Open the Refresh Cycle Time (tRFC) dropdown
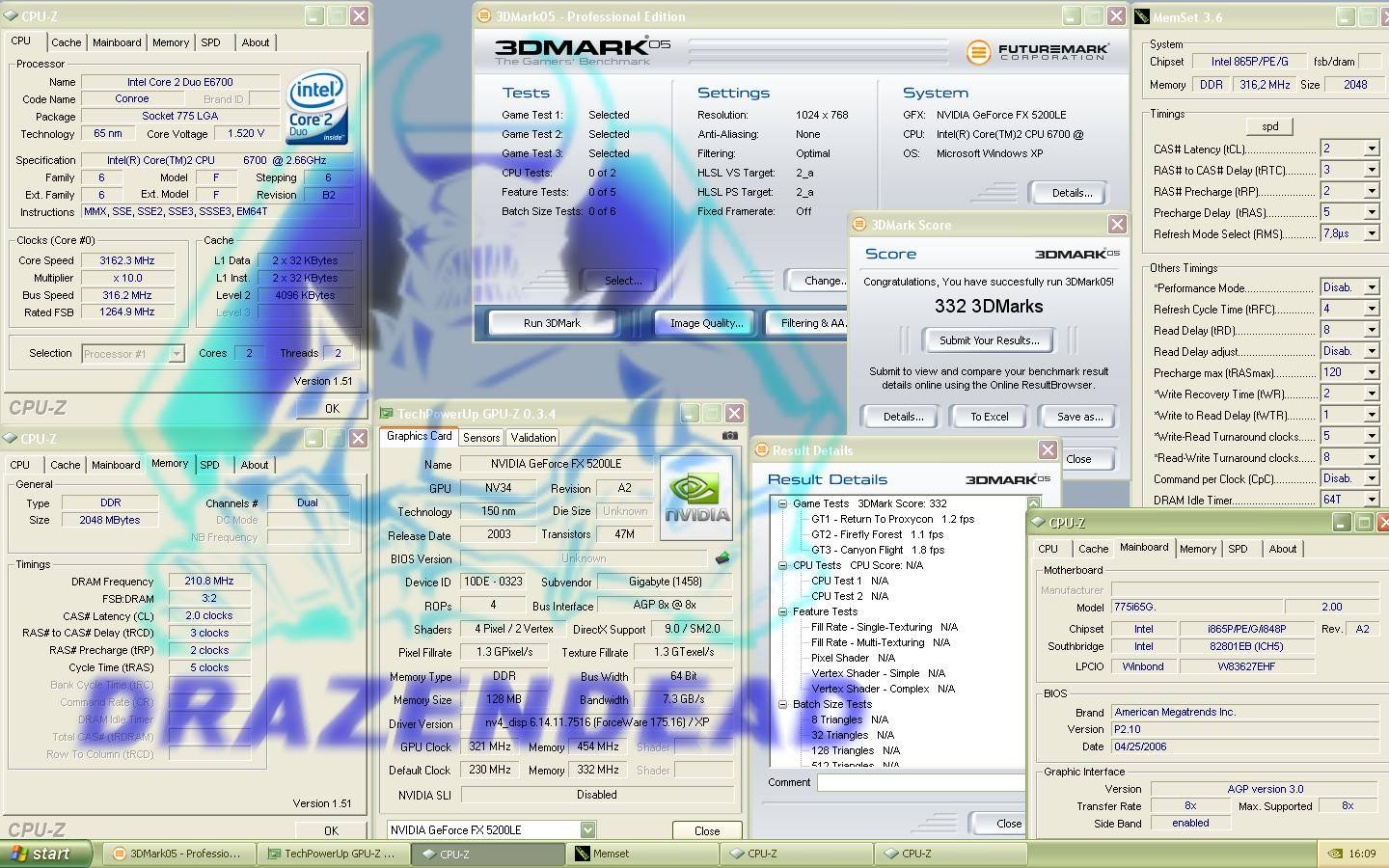 click(1371, 309)
